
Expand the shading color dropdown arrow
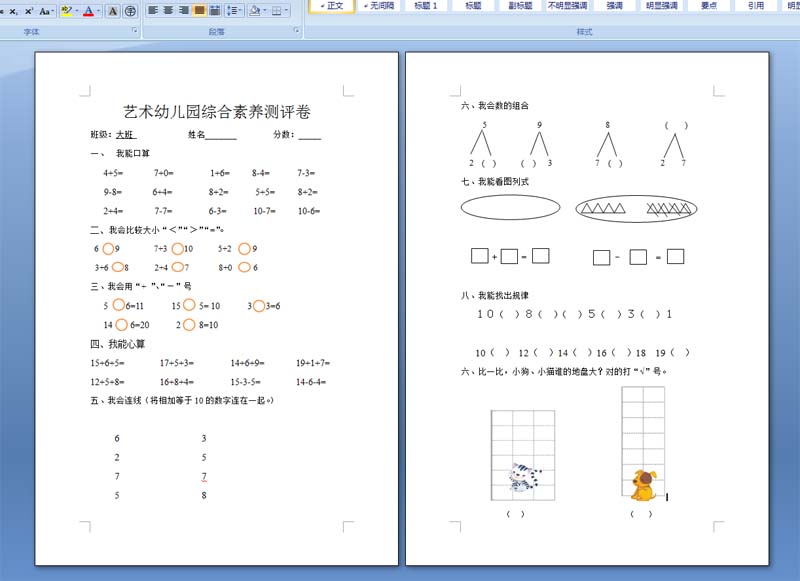coord(264,10)
